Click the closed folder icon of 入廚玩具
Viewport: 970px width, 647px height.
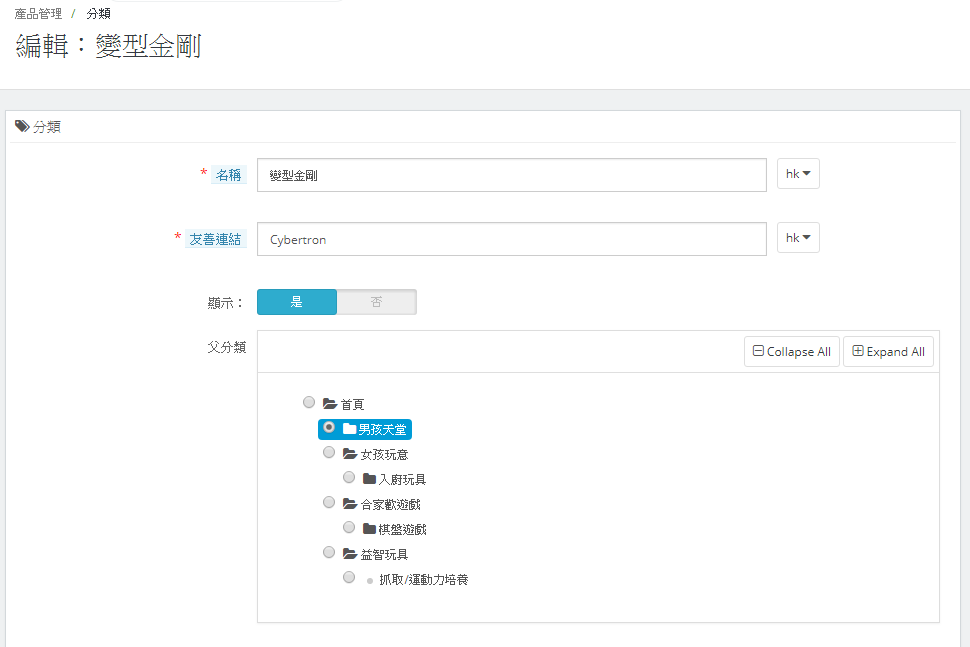368,477
